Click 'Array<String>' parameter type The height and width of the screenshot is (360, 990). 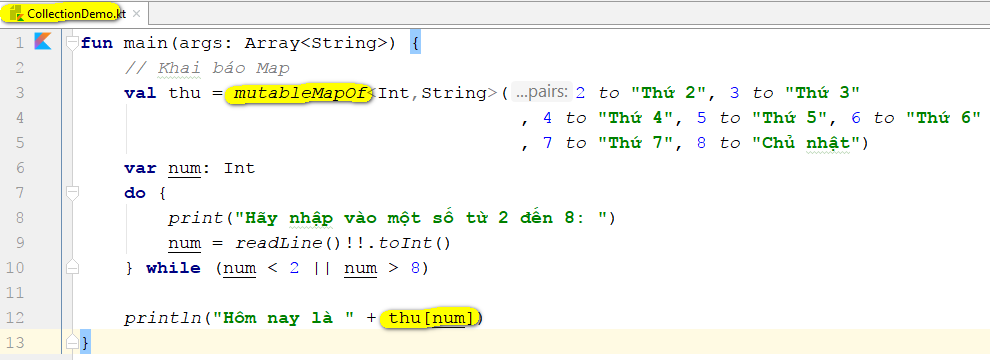pos(316,43)
